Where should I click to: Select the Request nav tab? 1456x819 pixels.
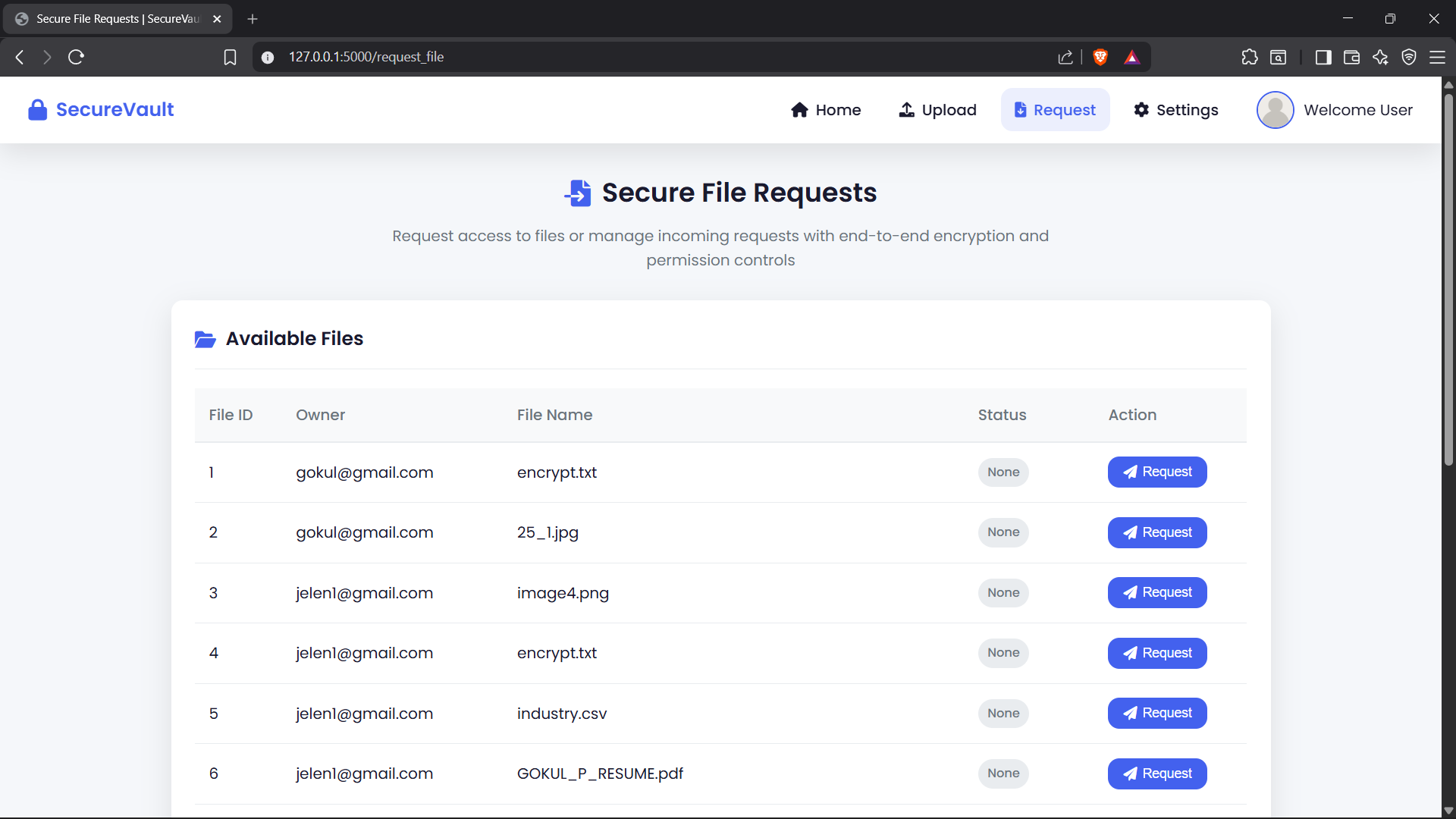click(1055, 110)
